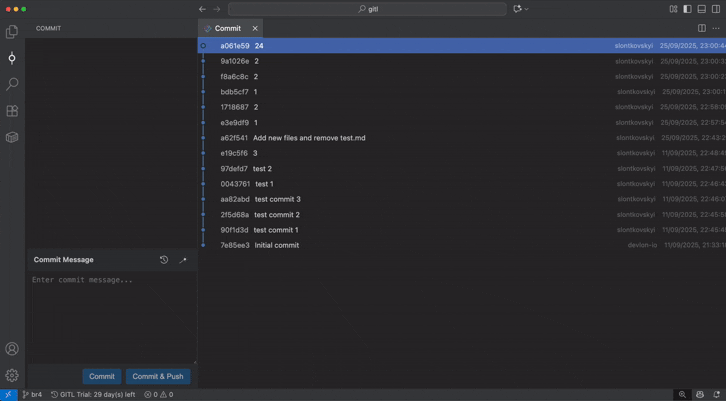The height and width of the screenshot is (401, 726).
Task: Close the Commit tab
Action: [255, 28]
